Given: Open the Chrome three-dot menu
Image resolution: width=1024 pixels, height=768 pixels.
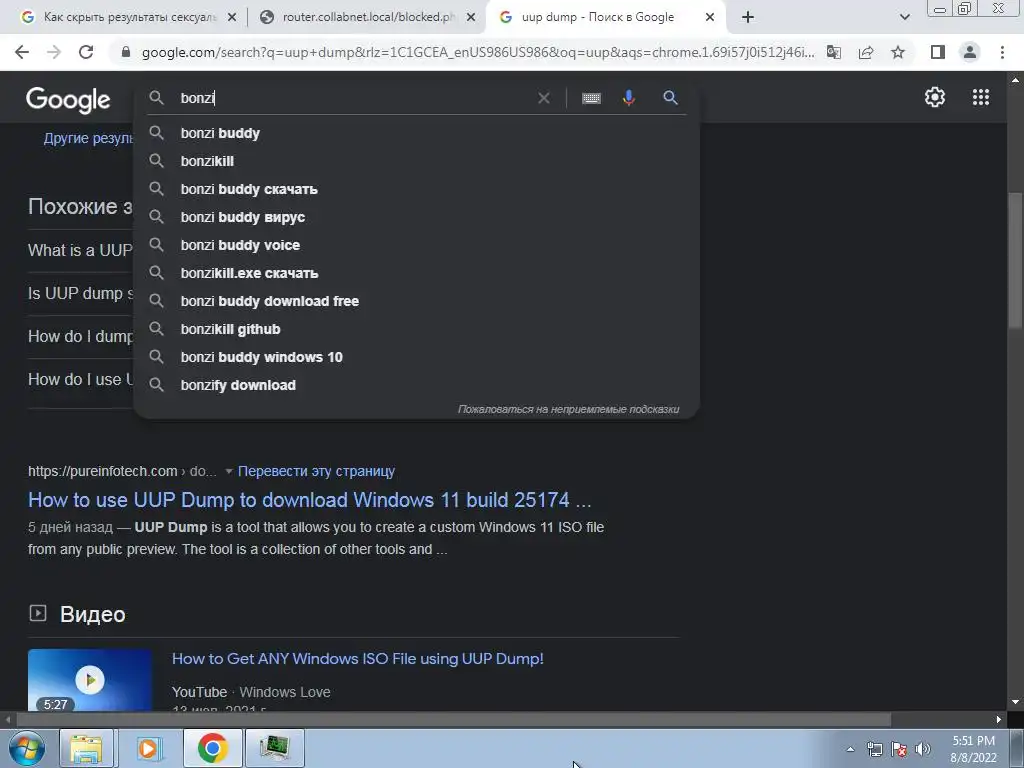Looking at the screenshot, I should click(1002, 52).
